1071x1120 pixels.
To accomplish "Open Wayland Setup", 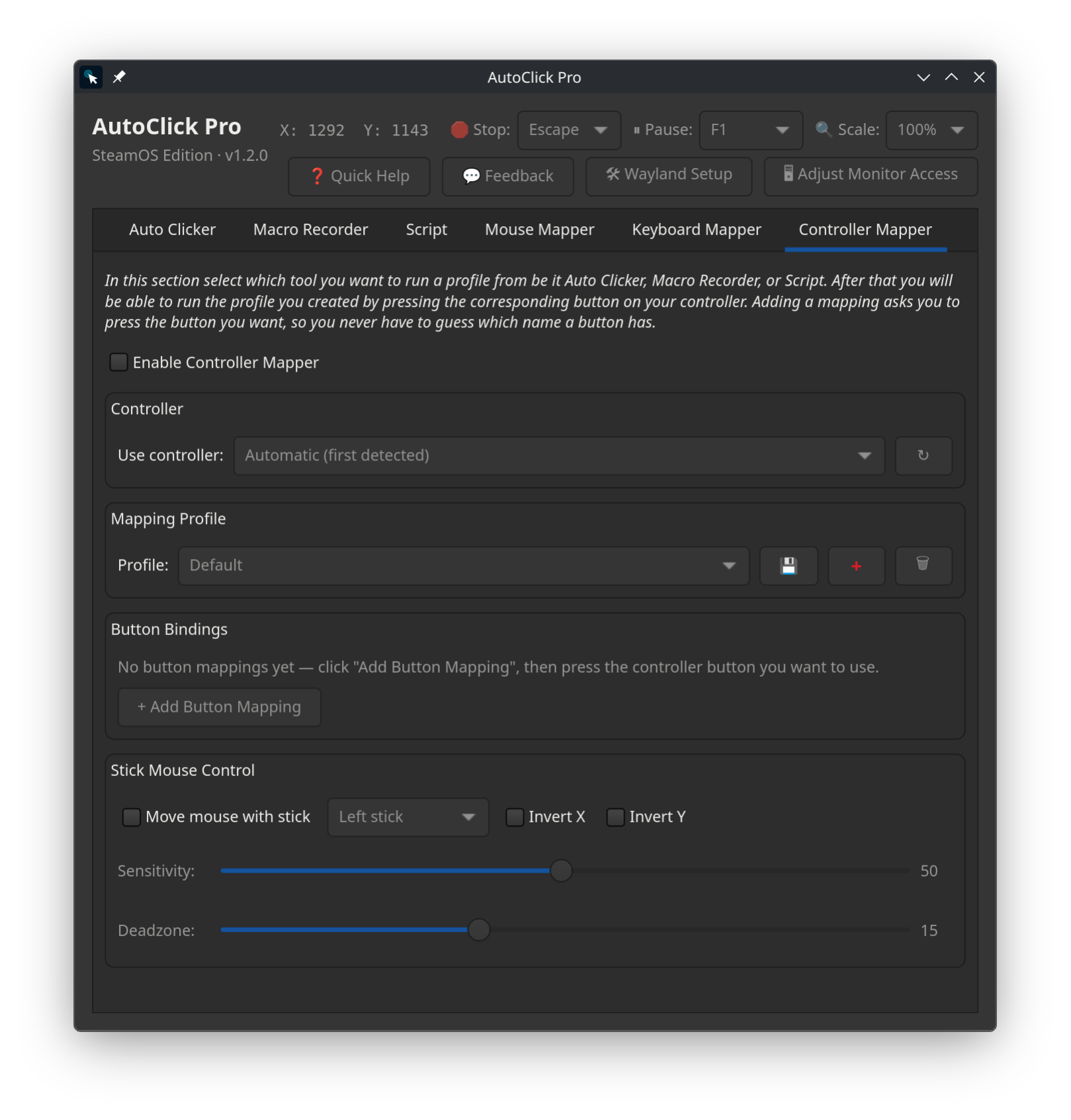I will (669, 176).
